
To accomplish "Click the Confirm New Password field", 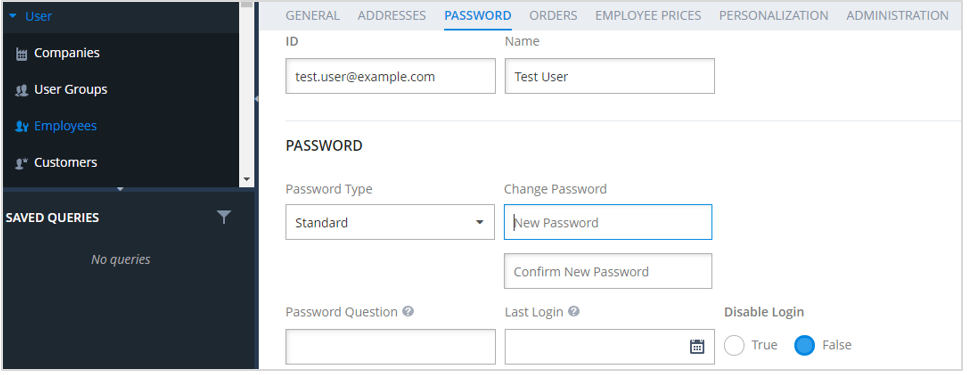I will pyautogui.click(x=608, y=271).
